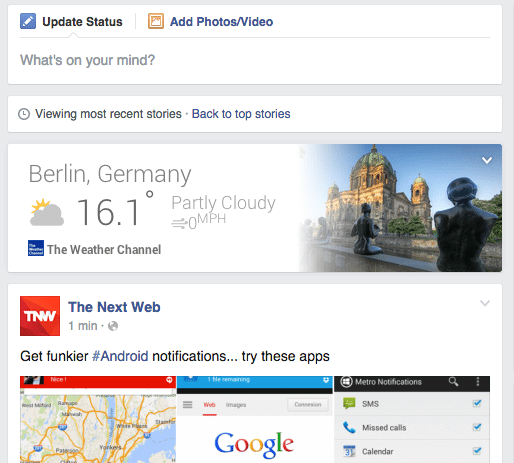Viewport: 514px width, 463px height.
Task: Open The Next Web post options chevron
Action: tap(485, 303)
